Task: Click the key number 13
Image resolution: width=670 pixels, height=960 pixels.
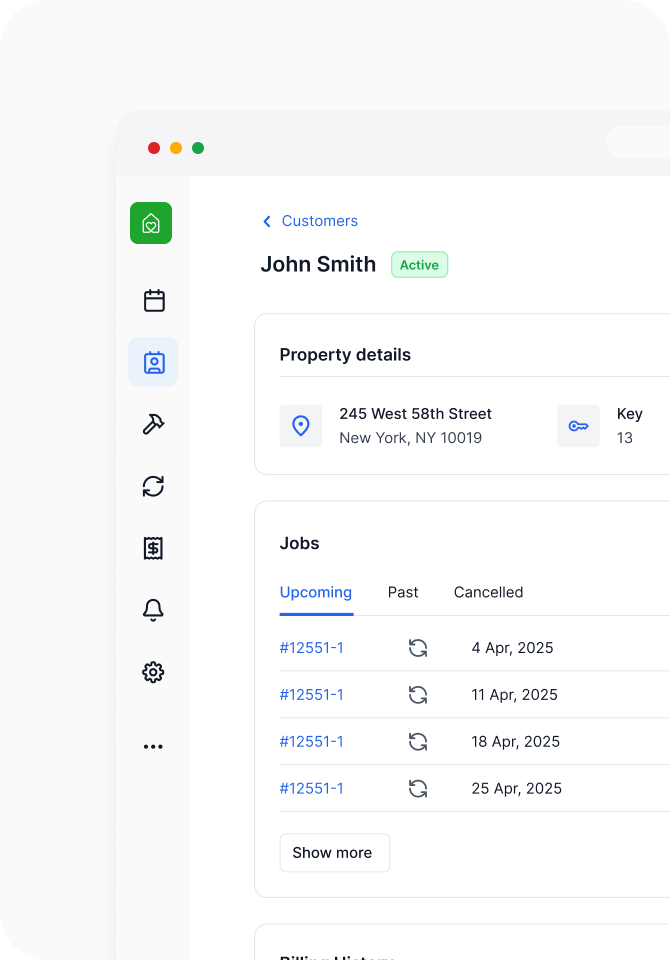Action: pyautogui.click(x=625, y=438)
